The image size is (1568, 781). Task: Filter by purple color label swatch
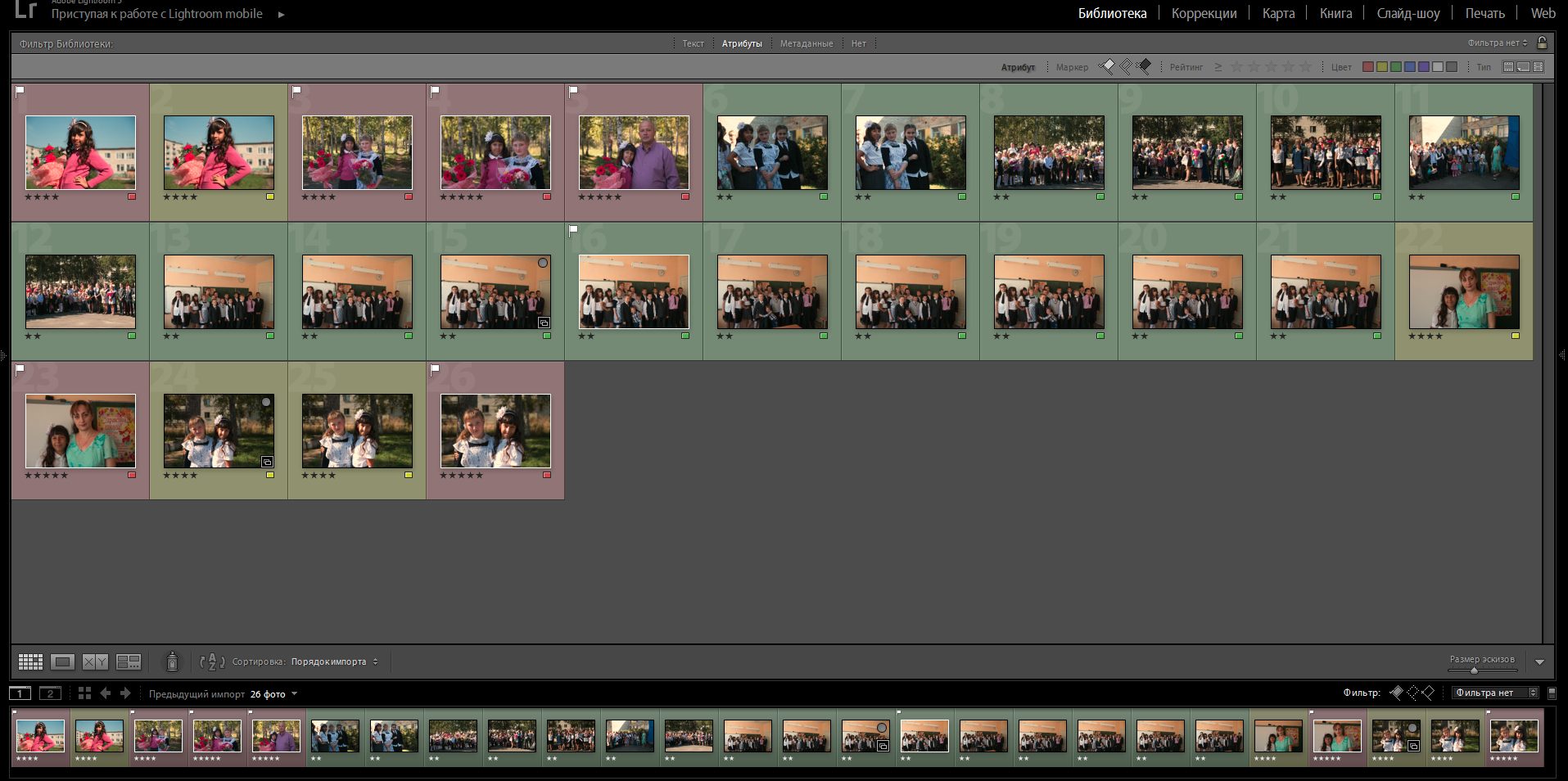(1424, 66)
